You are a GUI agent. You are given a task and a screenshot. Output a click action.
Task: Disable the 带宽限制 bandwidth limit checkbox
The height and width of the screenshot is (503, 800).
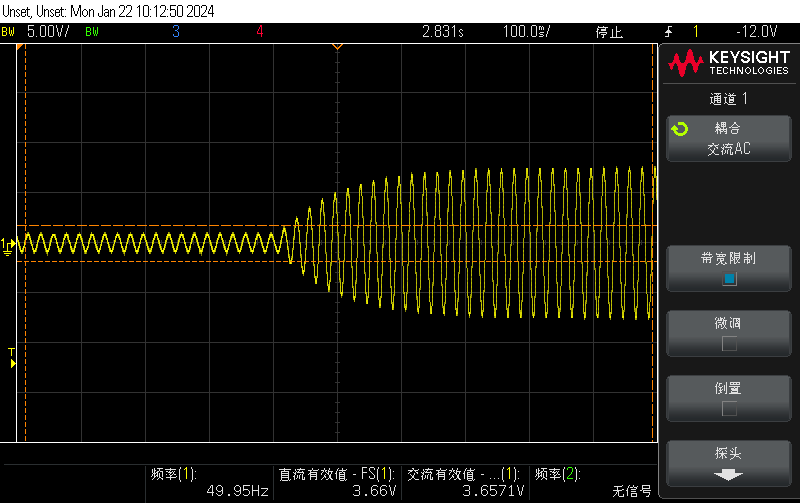[729, 279]
